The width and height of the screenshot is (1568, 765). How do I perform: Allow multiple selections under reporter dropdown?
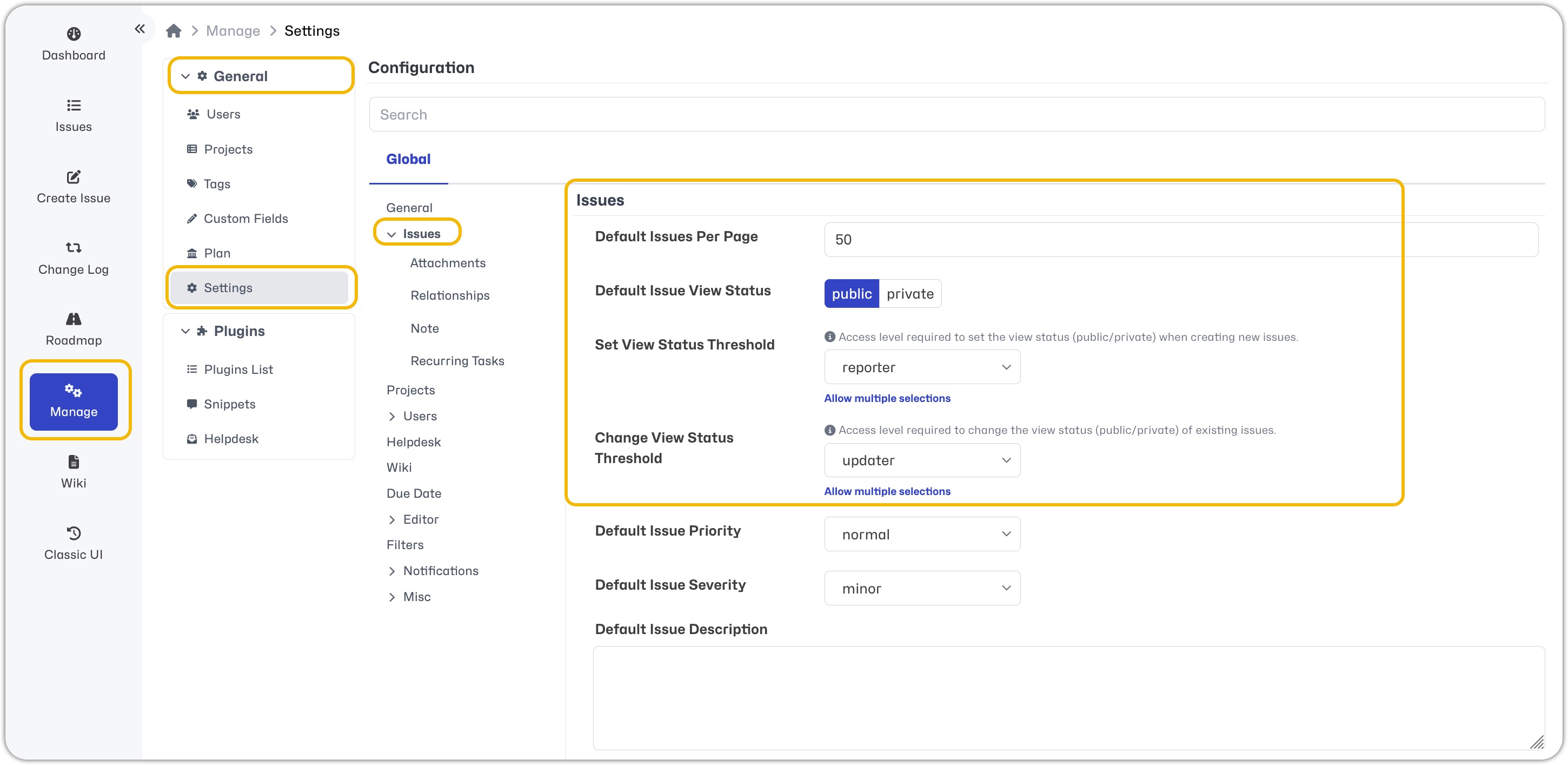[887, 398]
